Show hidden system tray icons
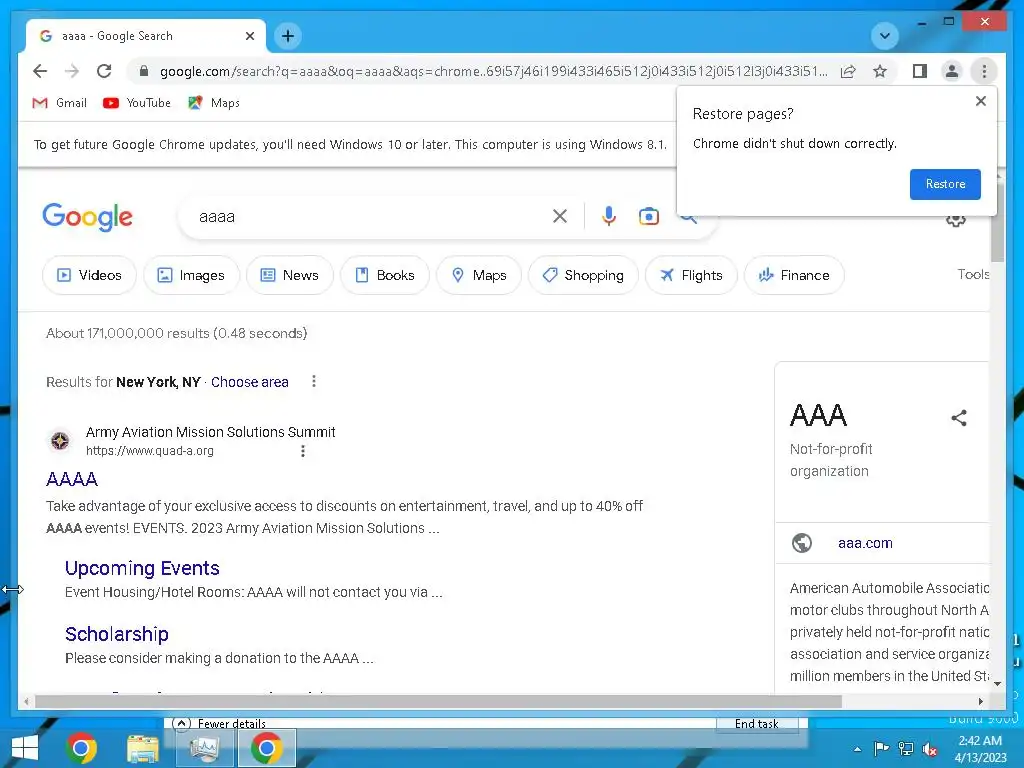The image size is (1024, 768). [x=857, y=749]
